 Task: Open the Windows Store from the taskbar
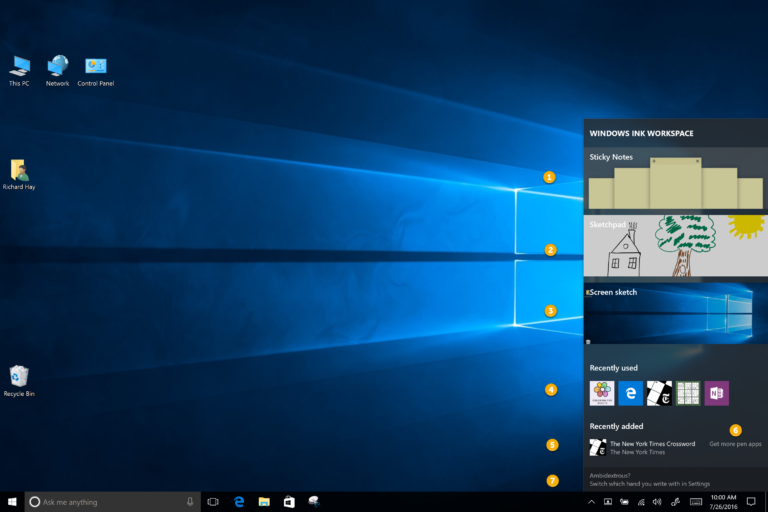click(x=289, y=501)
